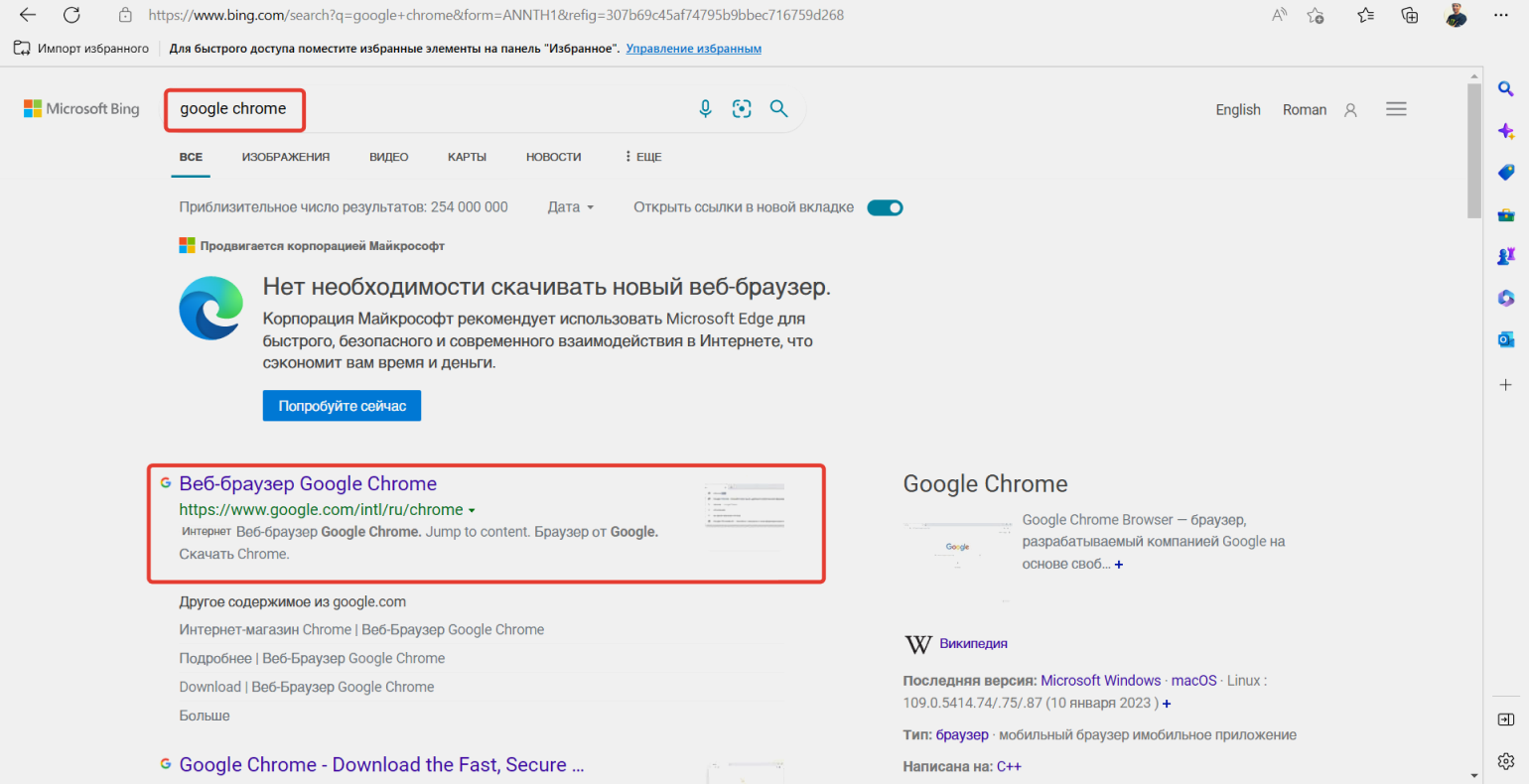This screenshot has width=1529, height=784.
Task: Add this page to favorites via the star-plus icon
Action: click(1317, 15)
